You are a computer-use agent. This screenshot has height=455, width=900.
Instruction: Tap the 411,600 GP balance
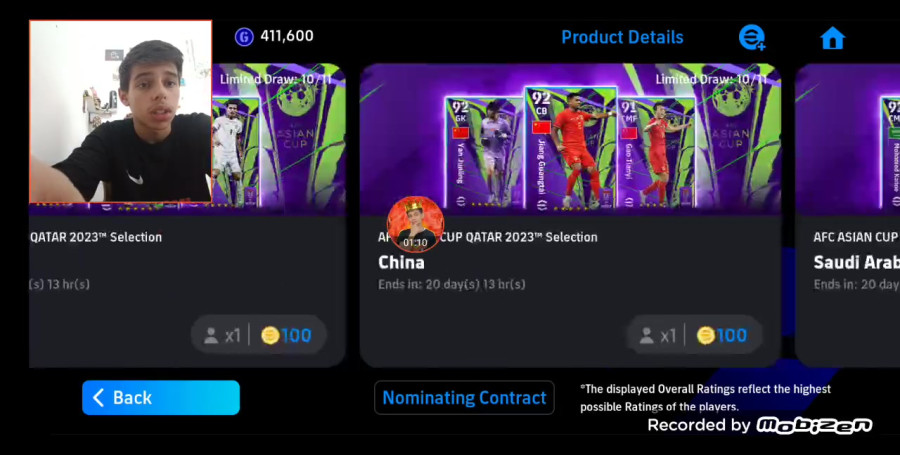click(x=287, y=36)
